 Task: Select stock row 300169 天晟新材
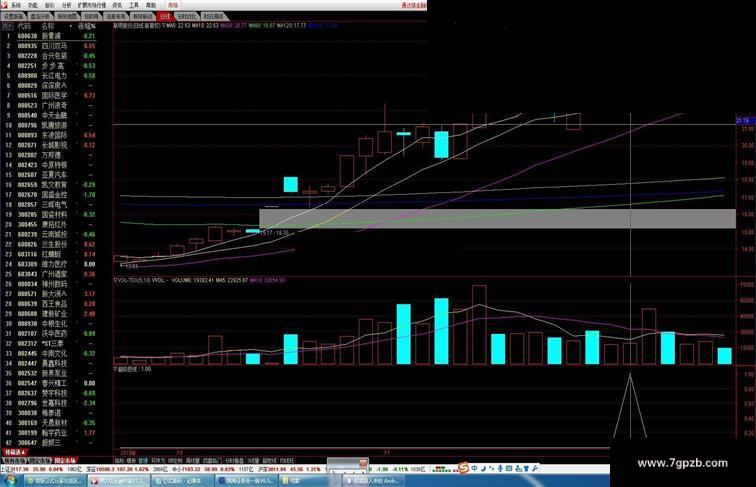click(x=51, y=423)
